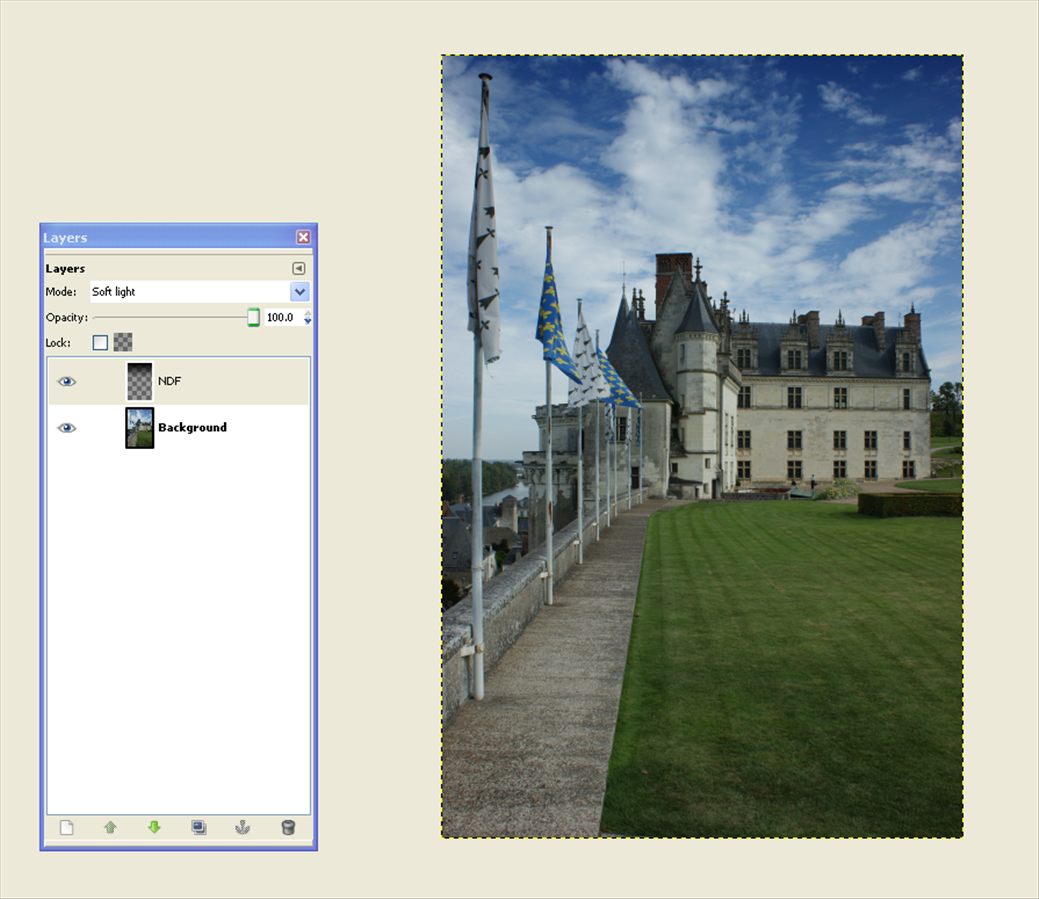
Task: Click the castle photo on the canvas
Action: pyautogui.click(x=702, y=447)
